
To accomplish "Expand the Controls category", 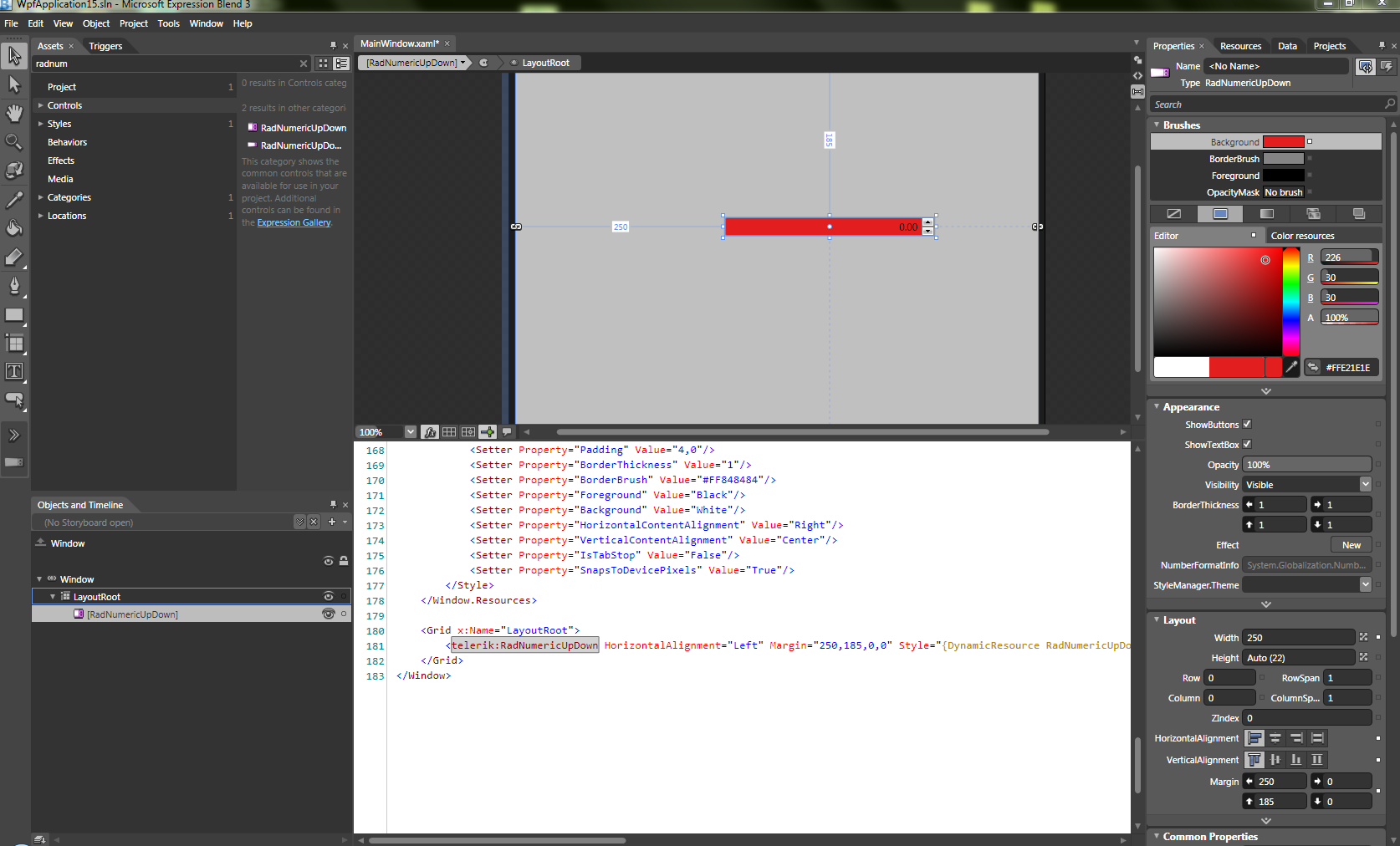I will (40, 105).
